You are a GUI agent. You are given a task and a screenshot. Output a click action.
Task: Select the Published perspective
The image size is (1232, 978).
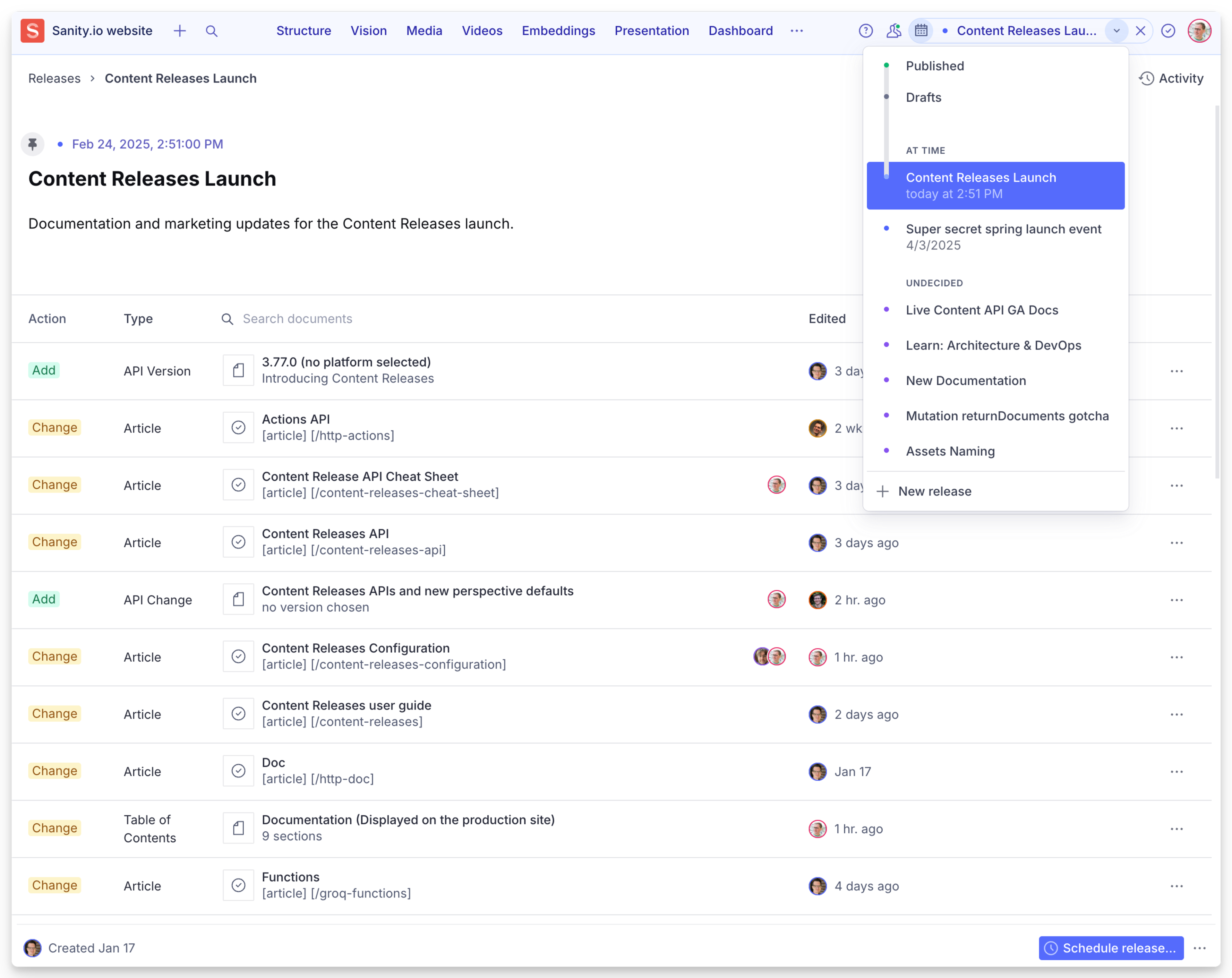pos(996,66)
